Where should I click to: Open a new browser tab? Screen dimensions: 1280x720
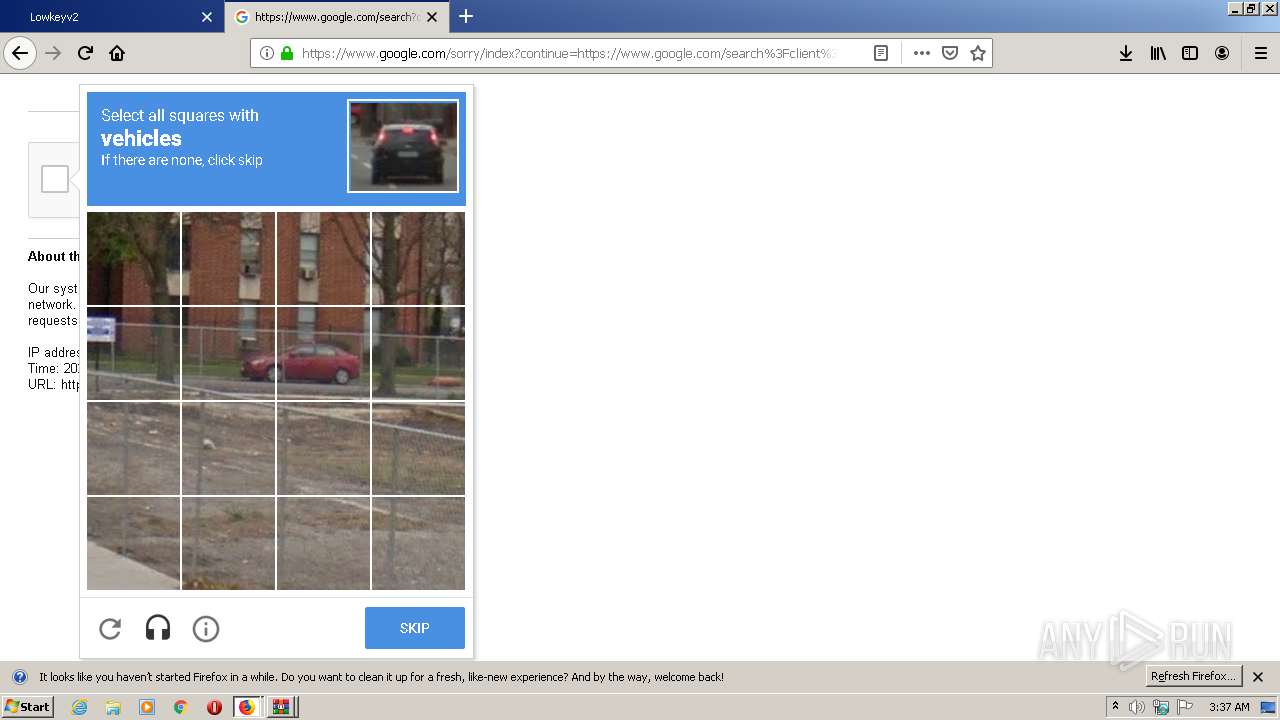point(466,16)
